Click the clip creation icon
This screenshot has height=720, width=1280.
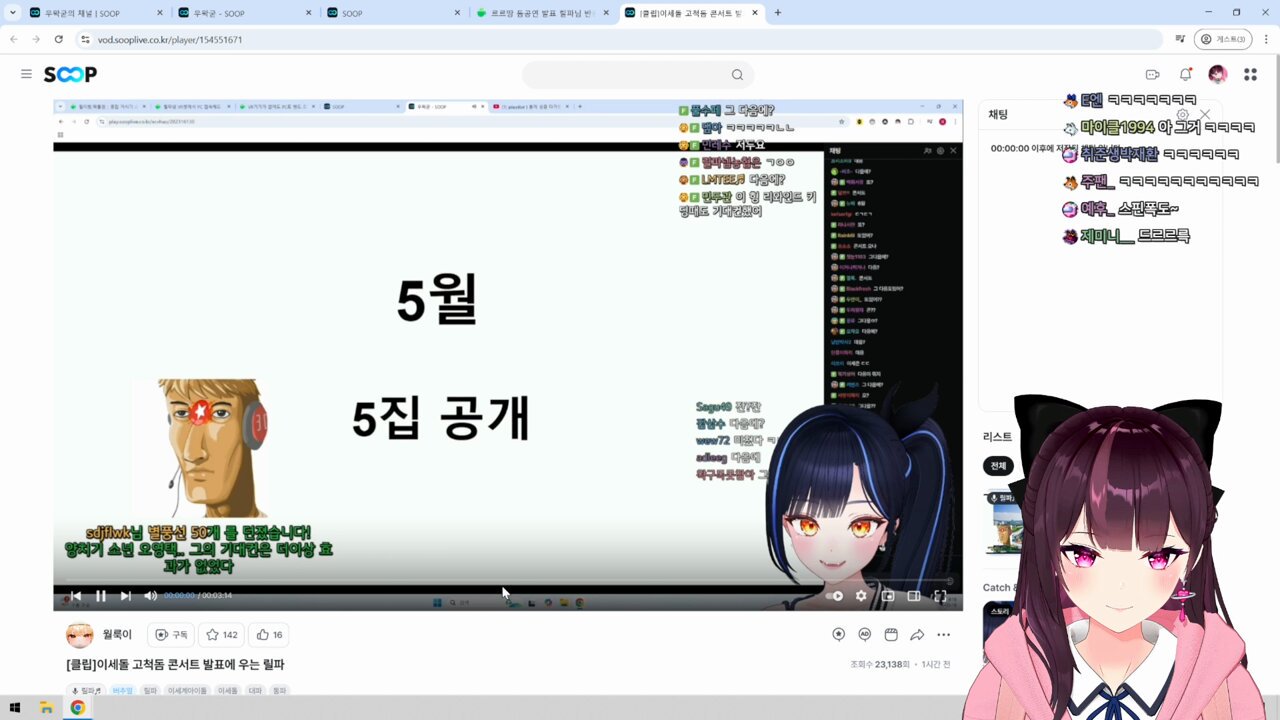(890, 635)
